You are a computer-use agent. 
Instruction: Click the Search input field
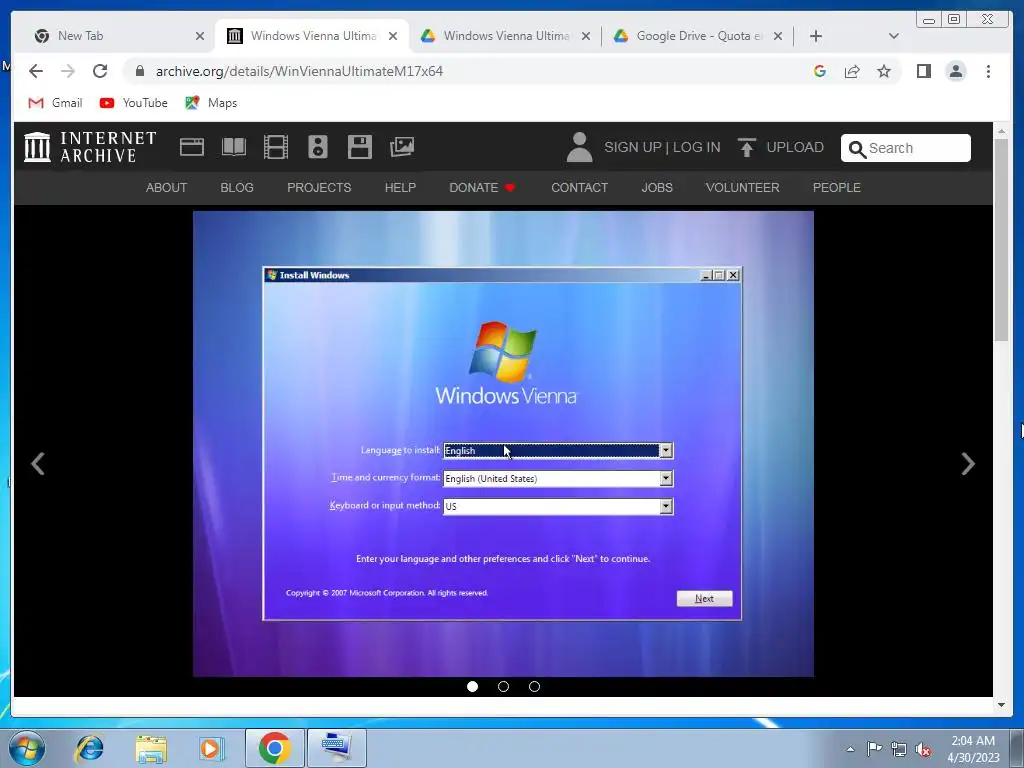[906, 148]
